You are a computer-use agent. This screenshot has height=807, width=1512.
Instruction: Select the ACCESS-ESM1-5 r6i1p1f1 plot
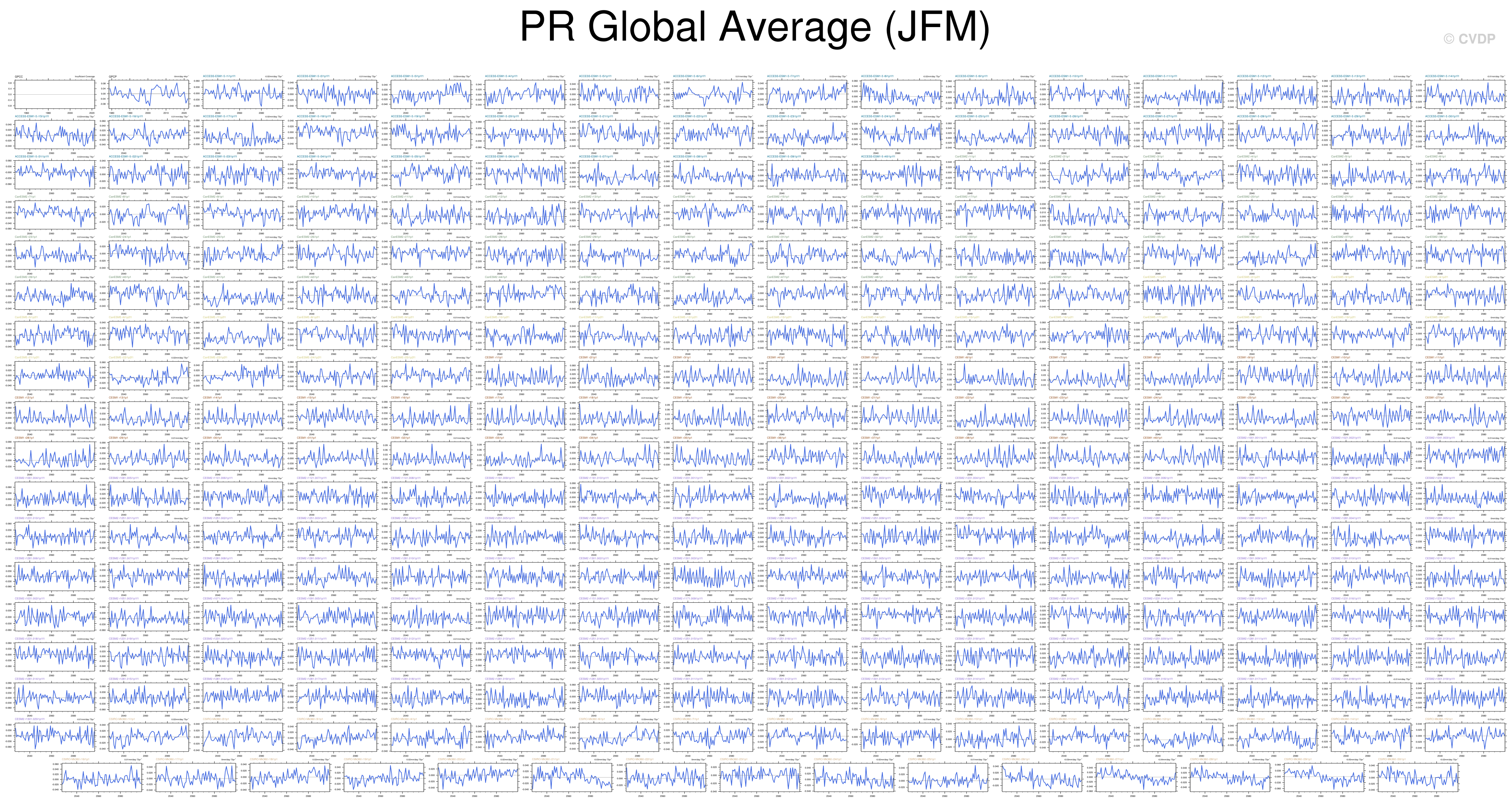coord(713,95)
